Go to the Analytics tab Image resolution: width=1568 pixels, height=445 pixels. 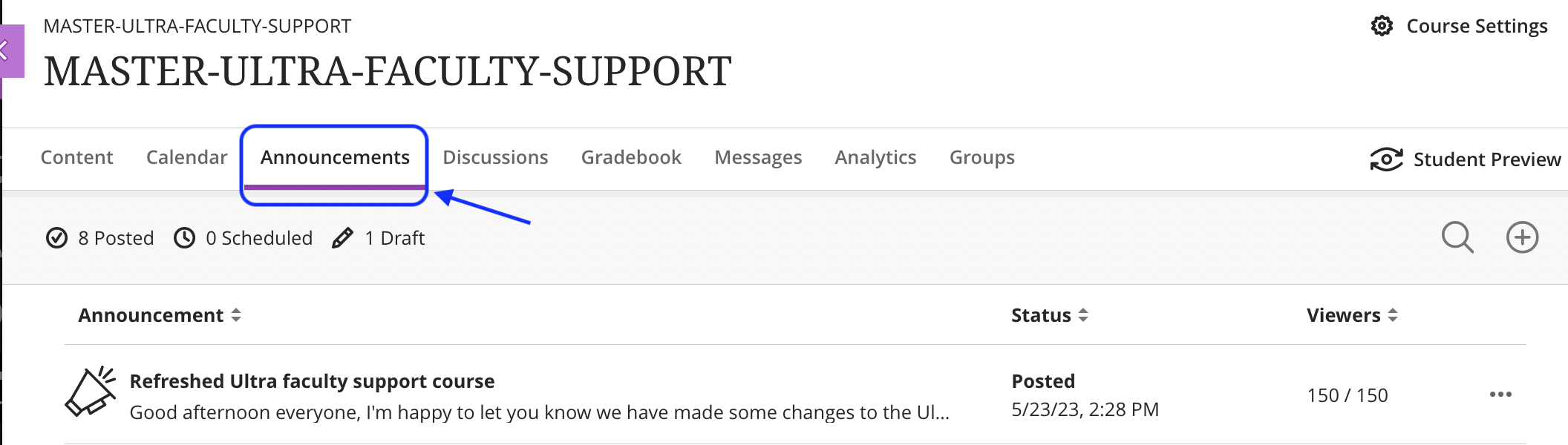point(875,157)
